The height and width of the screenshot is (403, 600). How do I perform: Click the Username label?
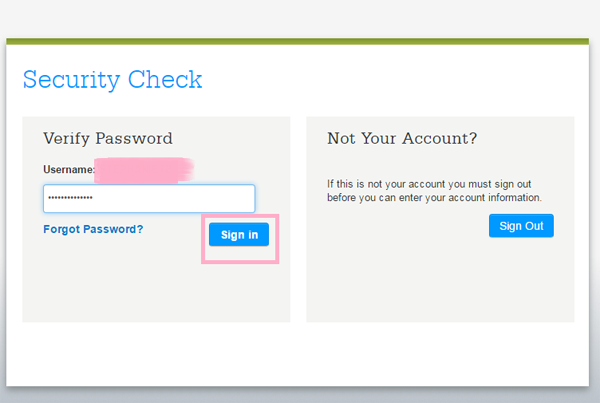[x=69, y=170]
